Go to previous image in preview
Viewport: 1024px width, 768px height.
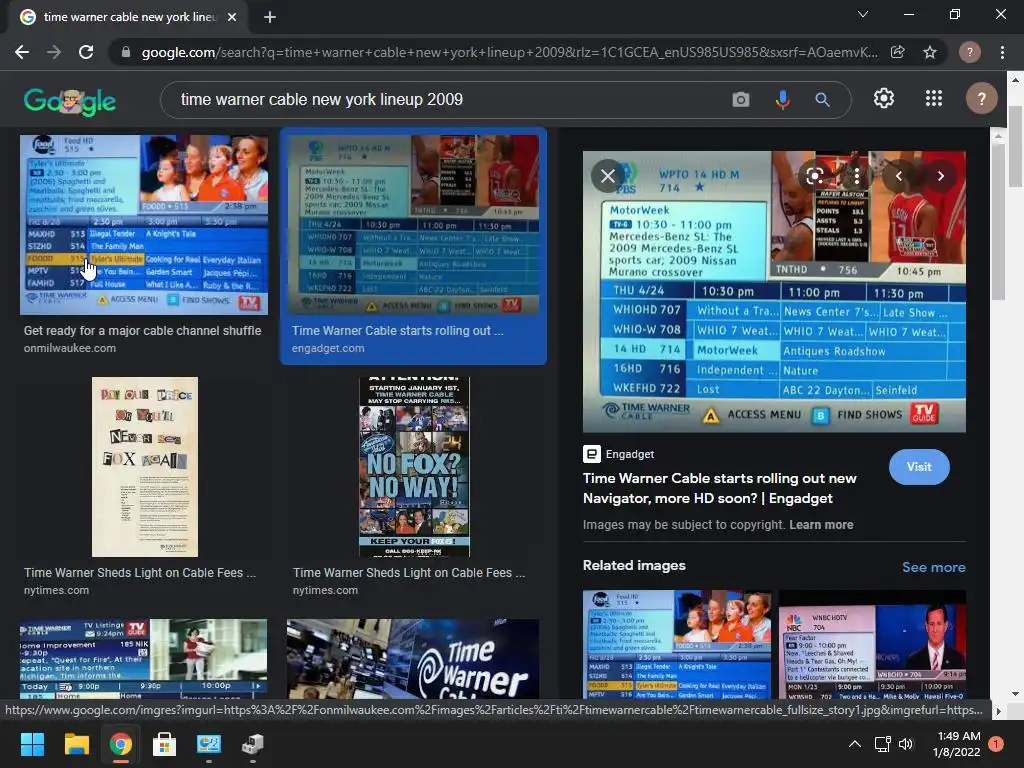point(899,176)
